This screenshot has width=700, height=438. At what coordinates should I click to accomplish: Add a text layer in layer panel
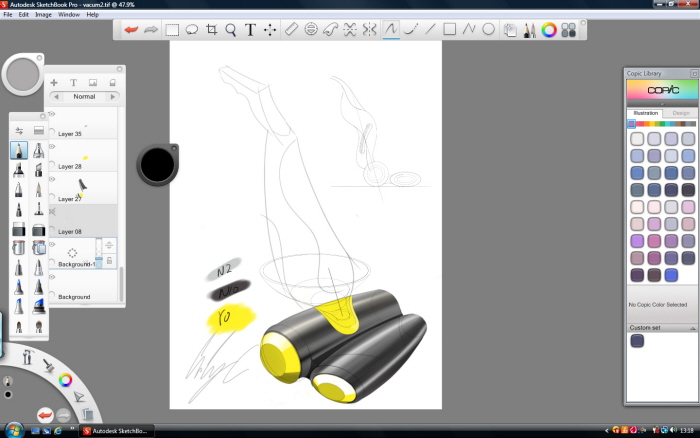[x=73, y=83]
